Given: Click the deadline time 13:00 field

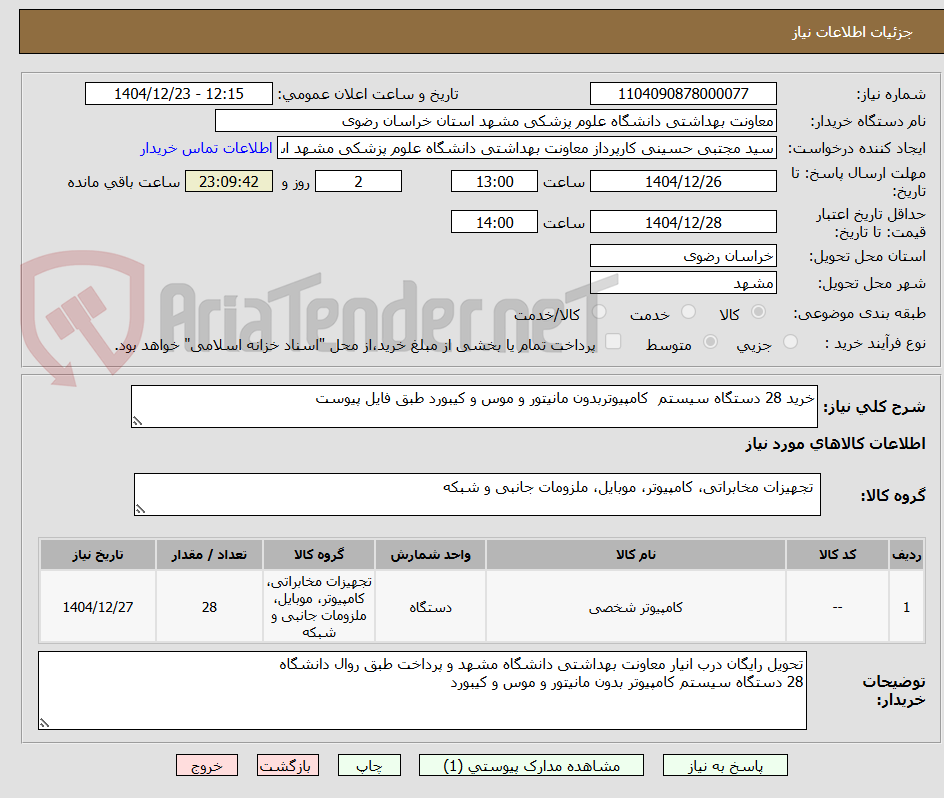Looking at the screenshot, I should click(x=494, y=181).
